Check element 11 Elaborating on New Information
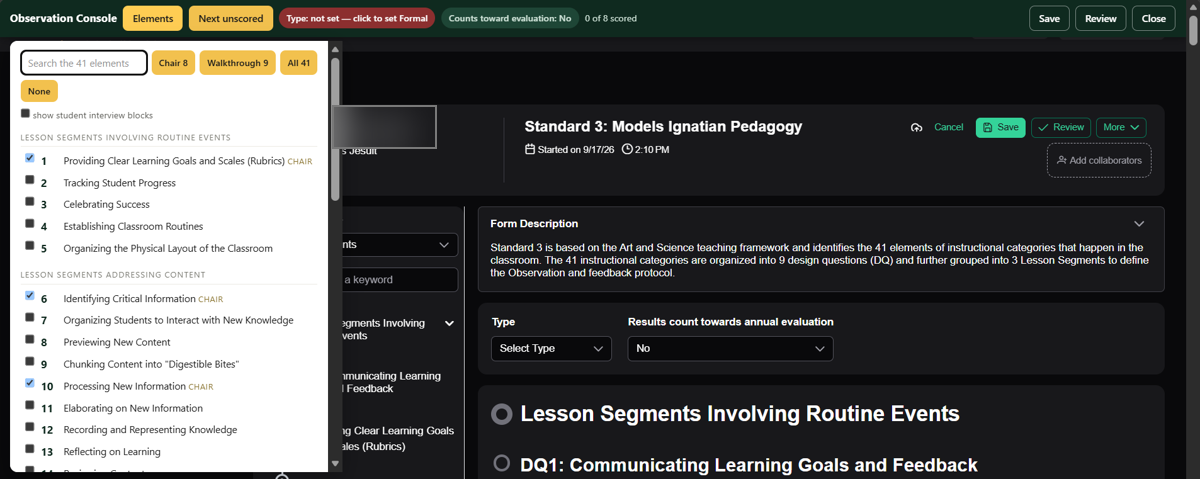This screenshot has width=1200, height=479. (30, 406)
